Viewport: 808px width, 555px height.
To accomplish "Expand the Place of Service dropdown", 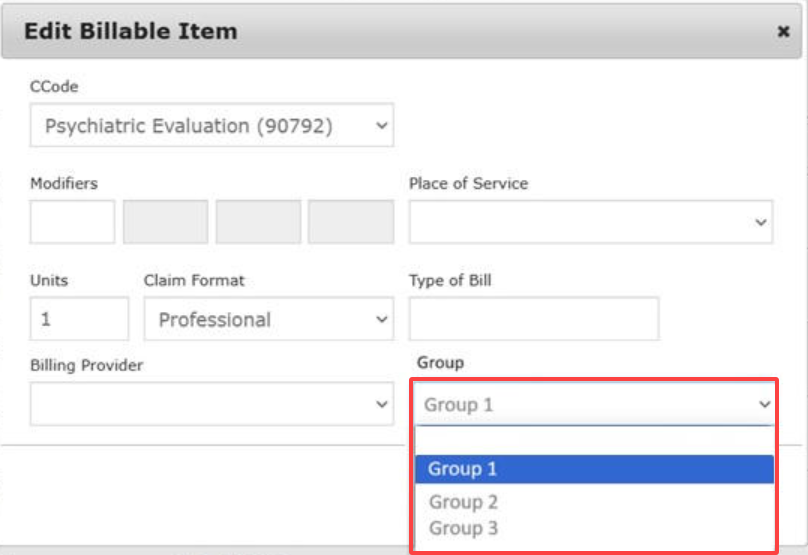I will (x=590, y=222).
